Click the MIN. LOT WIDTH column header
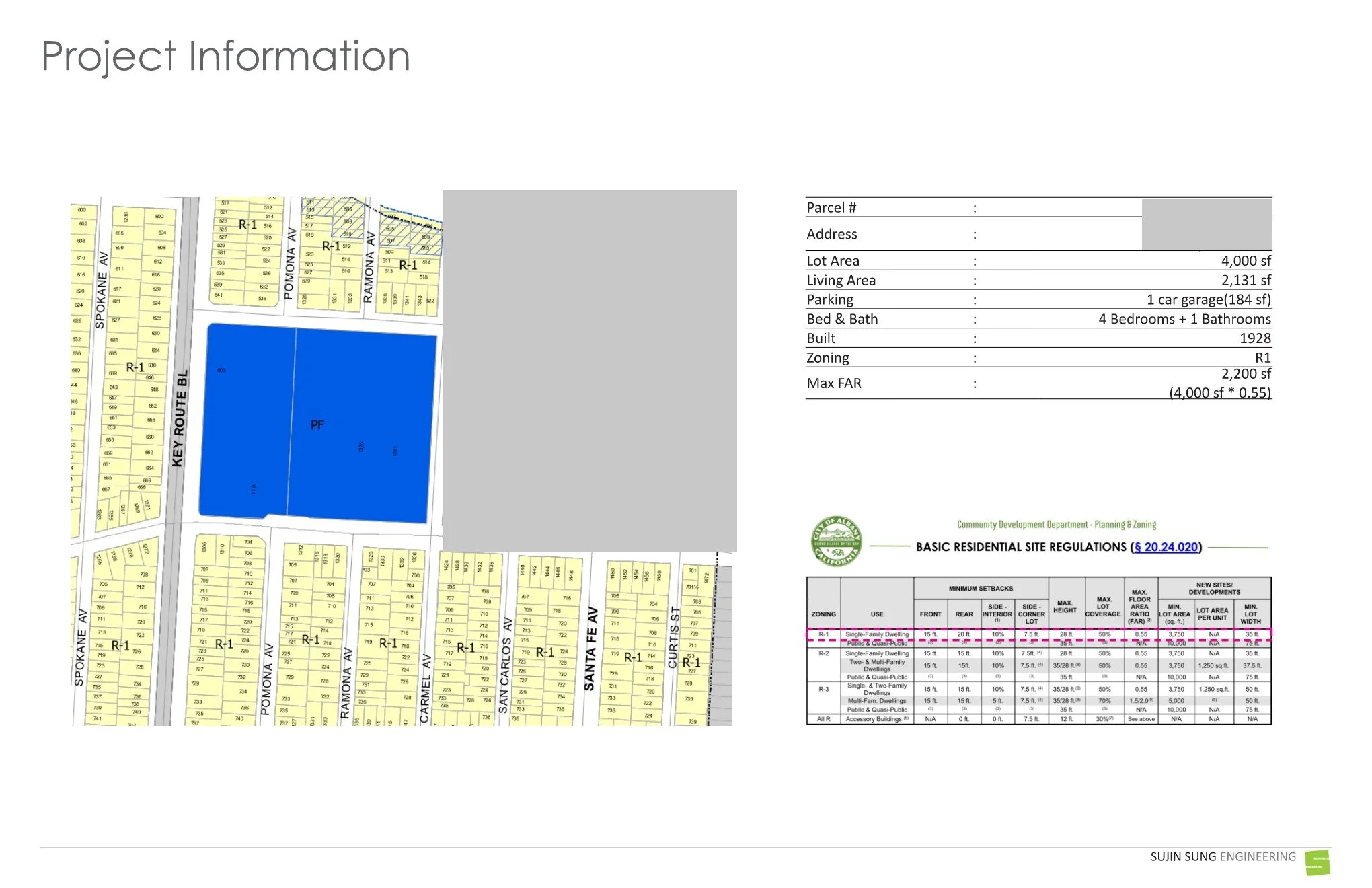 [x=1251, y=614]
